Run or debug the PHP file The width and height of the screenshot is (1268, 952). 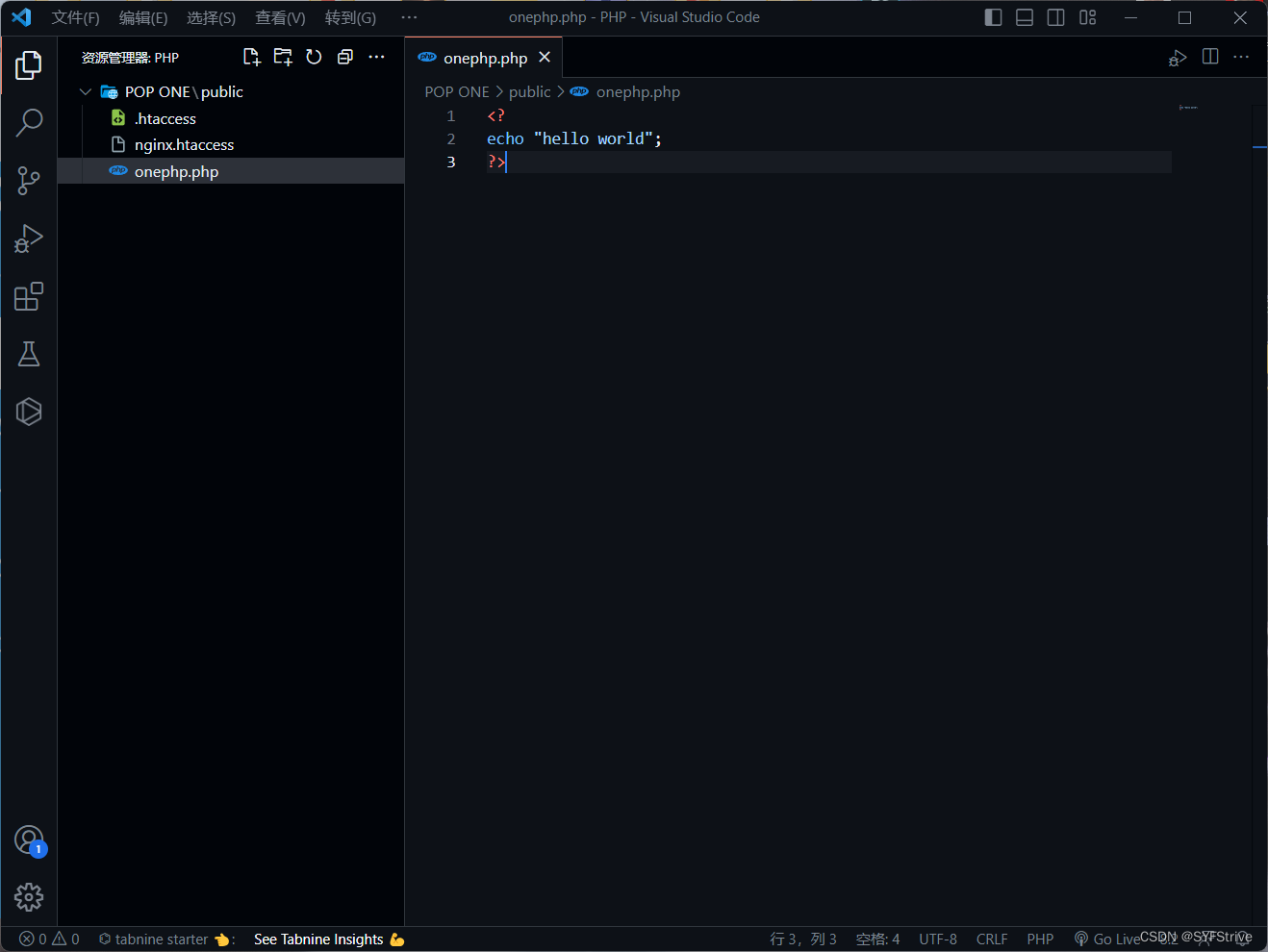(1178, 58)
